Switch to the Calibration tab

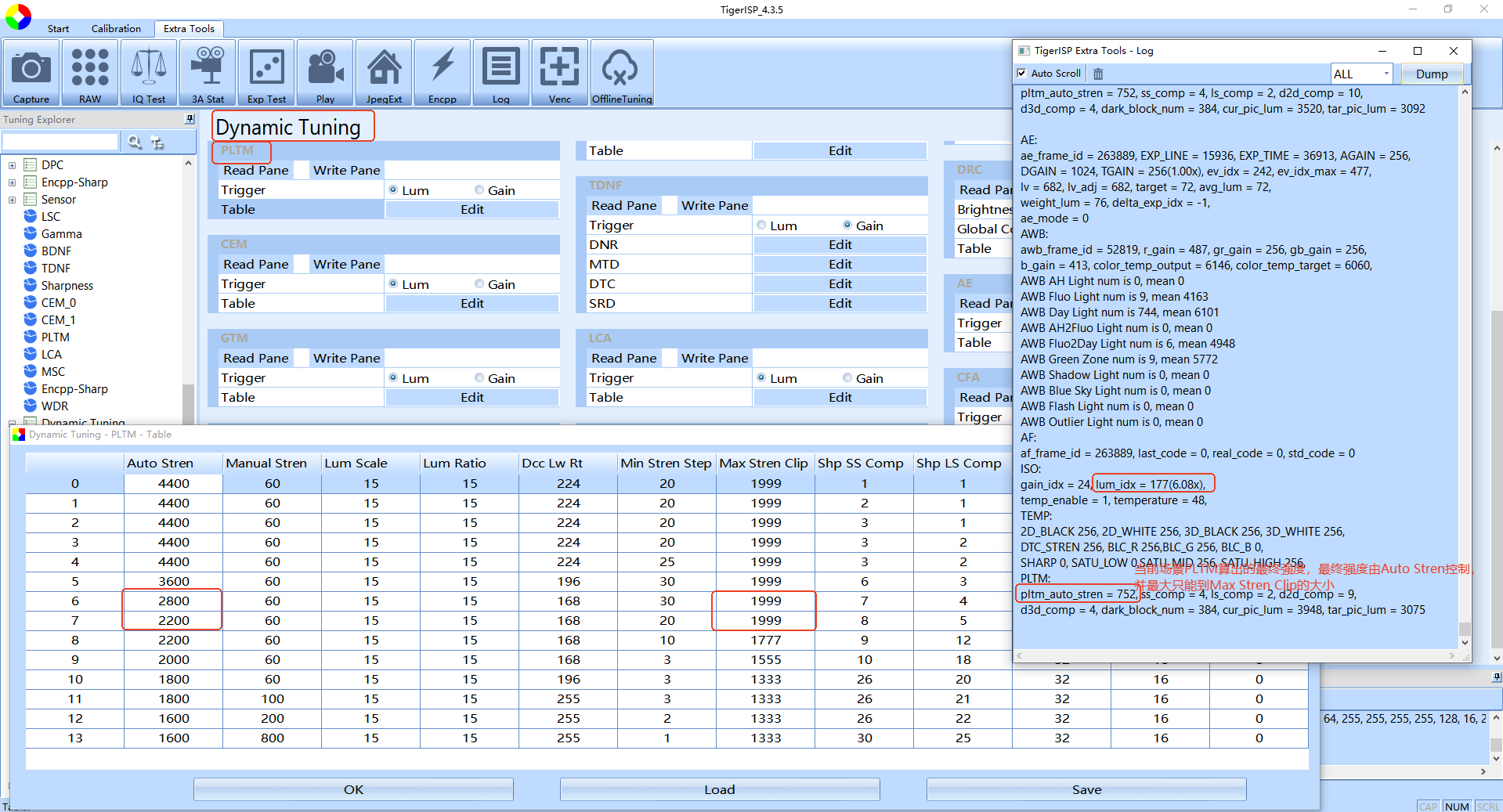116,29
